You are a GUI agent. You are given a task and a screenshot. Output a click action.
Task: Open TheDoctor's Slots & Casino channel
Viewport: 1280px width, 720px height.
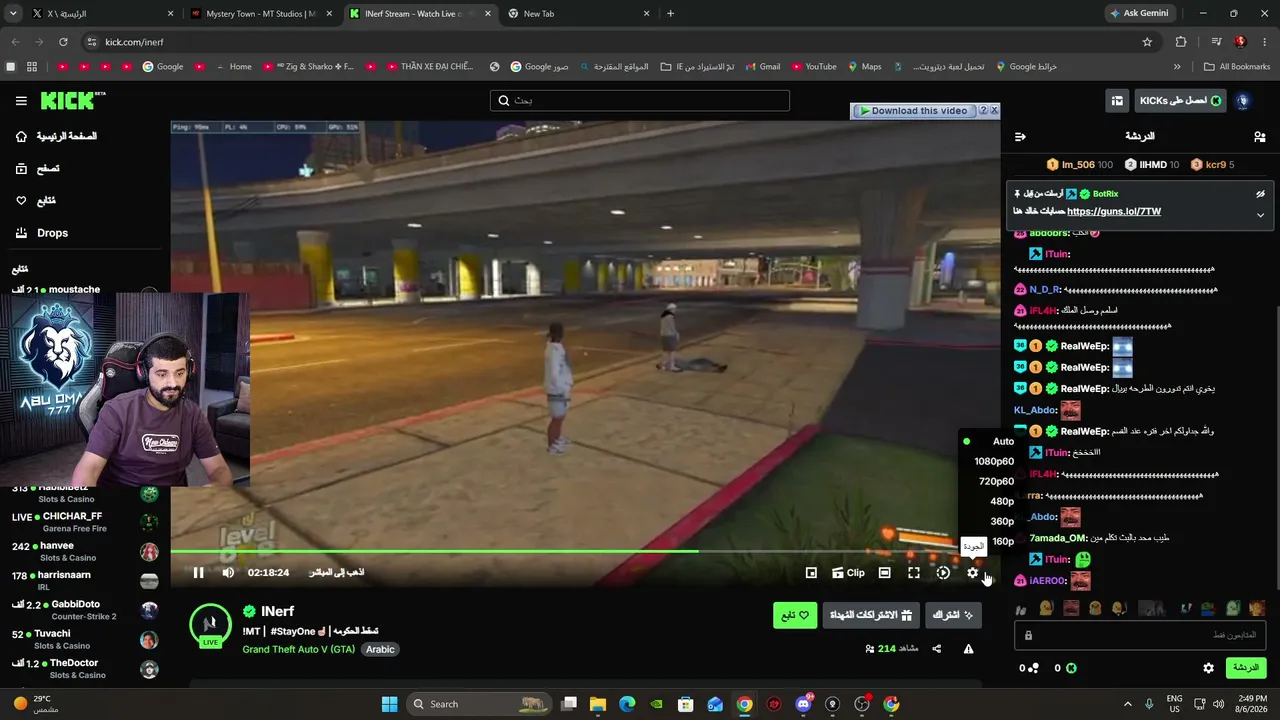(84, 669)
